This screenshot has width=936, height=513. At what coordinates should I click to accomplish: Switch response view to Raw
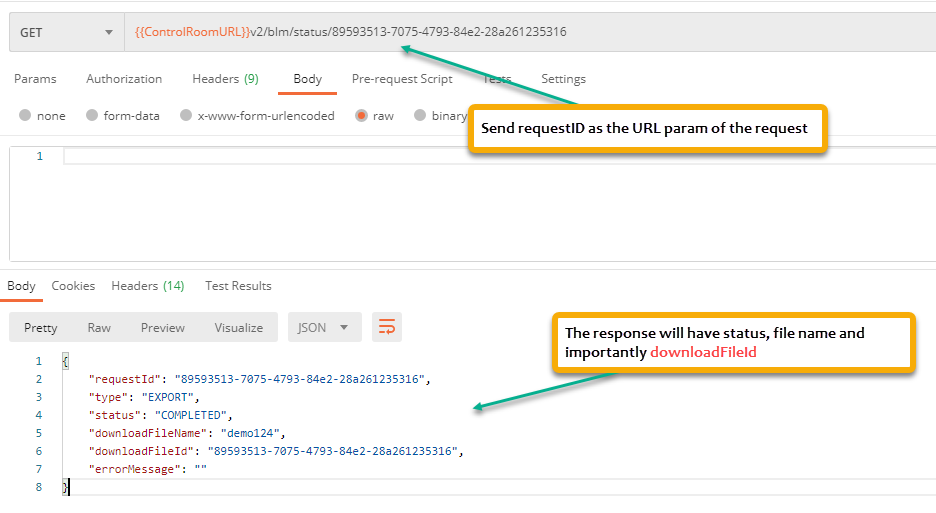click(x=99, y=328)
